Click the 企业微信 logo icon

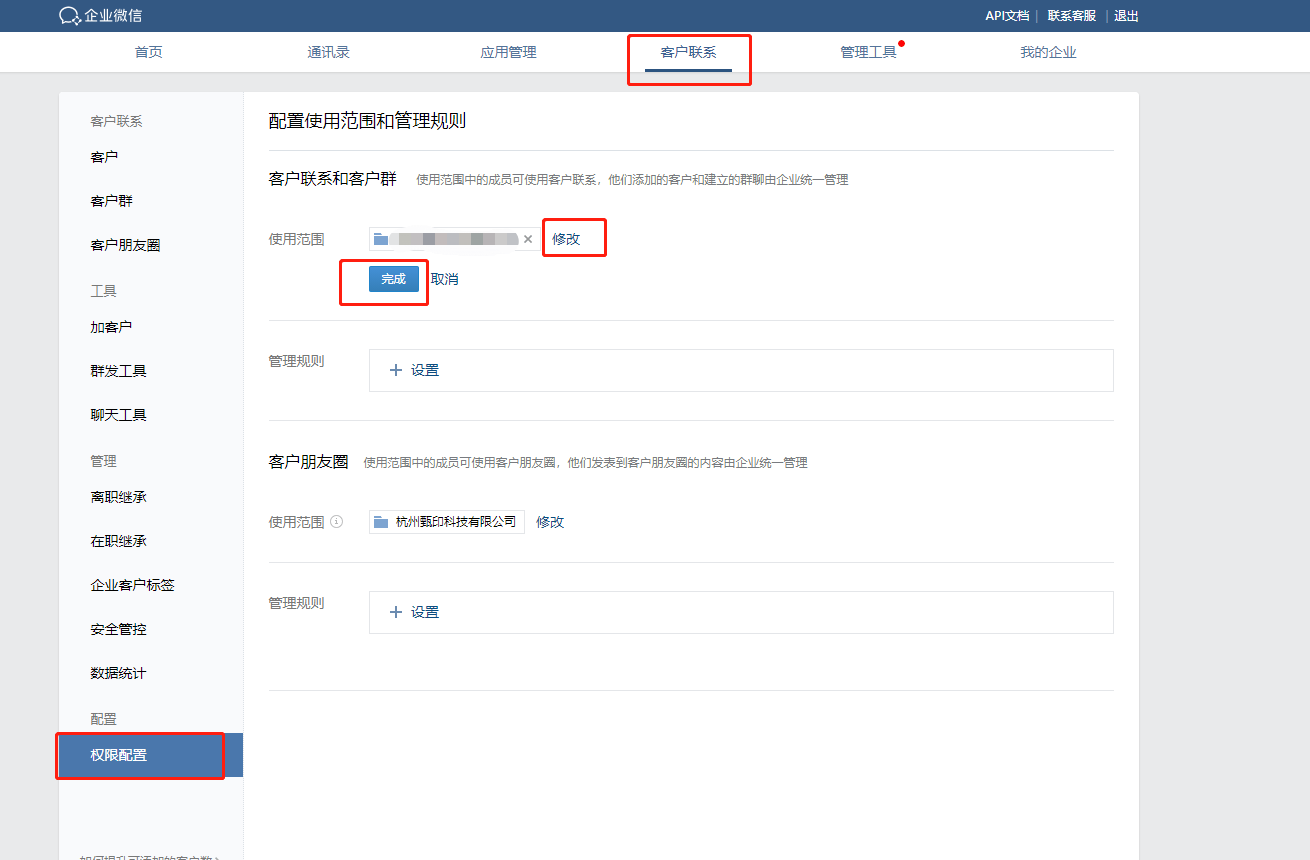click(x=70, y=16)
